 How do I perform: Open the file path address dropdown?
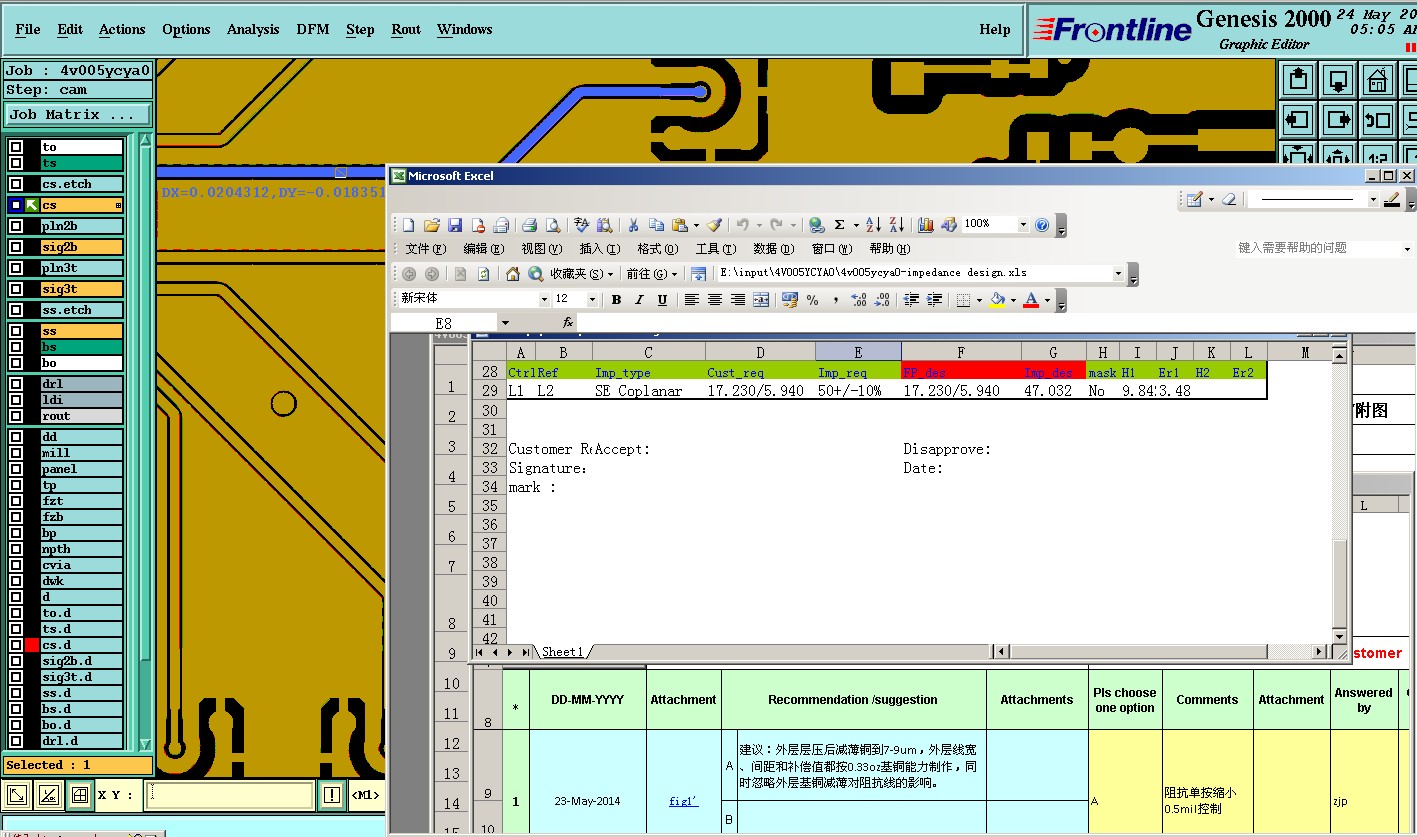pos(1118,273)
